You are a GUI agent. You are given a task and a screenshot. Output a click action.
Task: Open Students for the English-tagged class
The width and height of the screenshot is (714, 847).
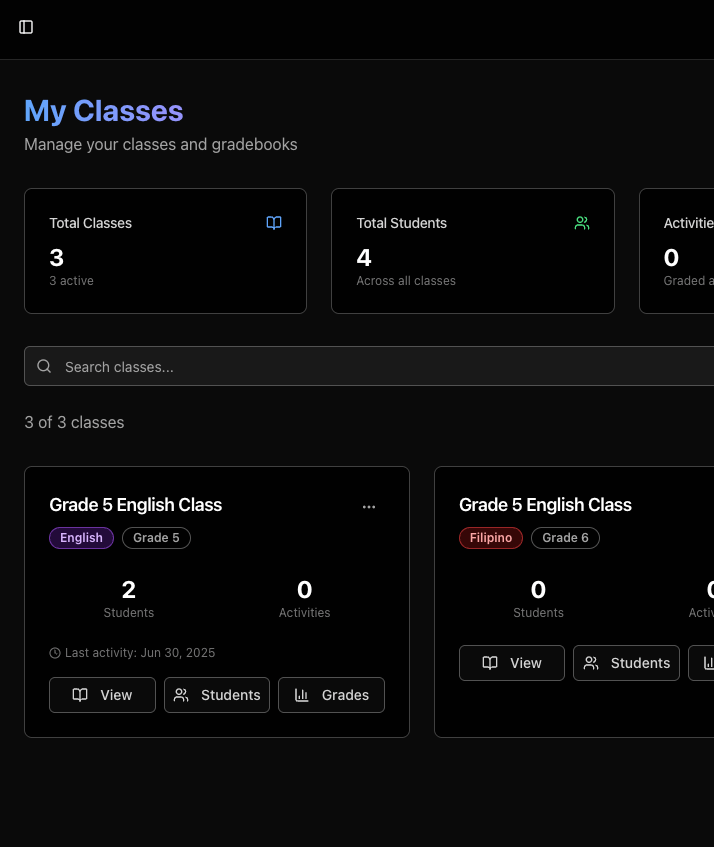coord(217,695)
